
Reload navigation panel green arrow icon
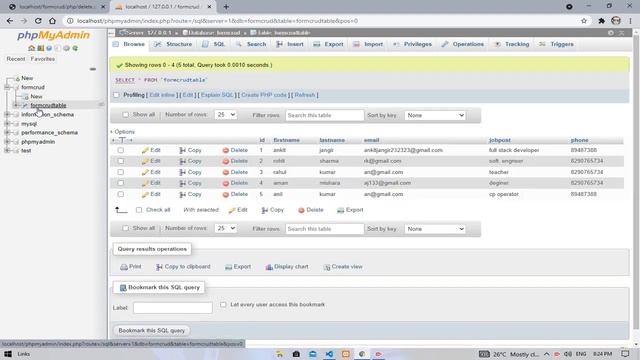[75, 48]
